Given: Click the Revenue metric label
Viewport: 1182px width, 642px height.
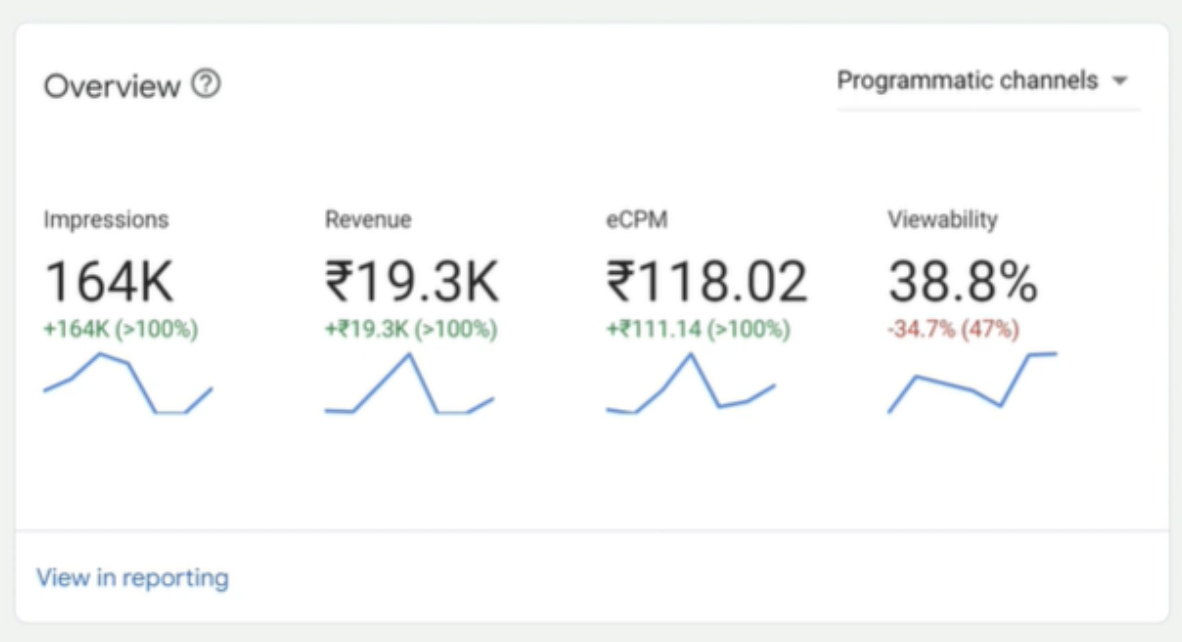Looking at the screenshot, I should 368,220.
